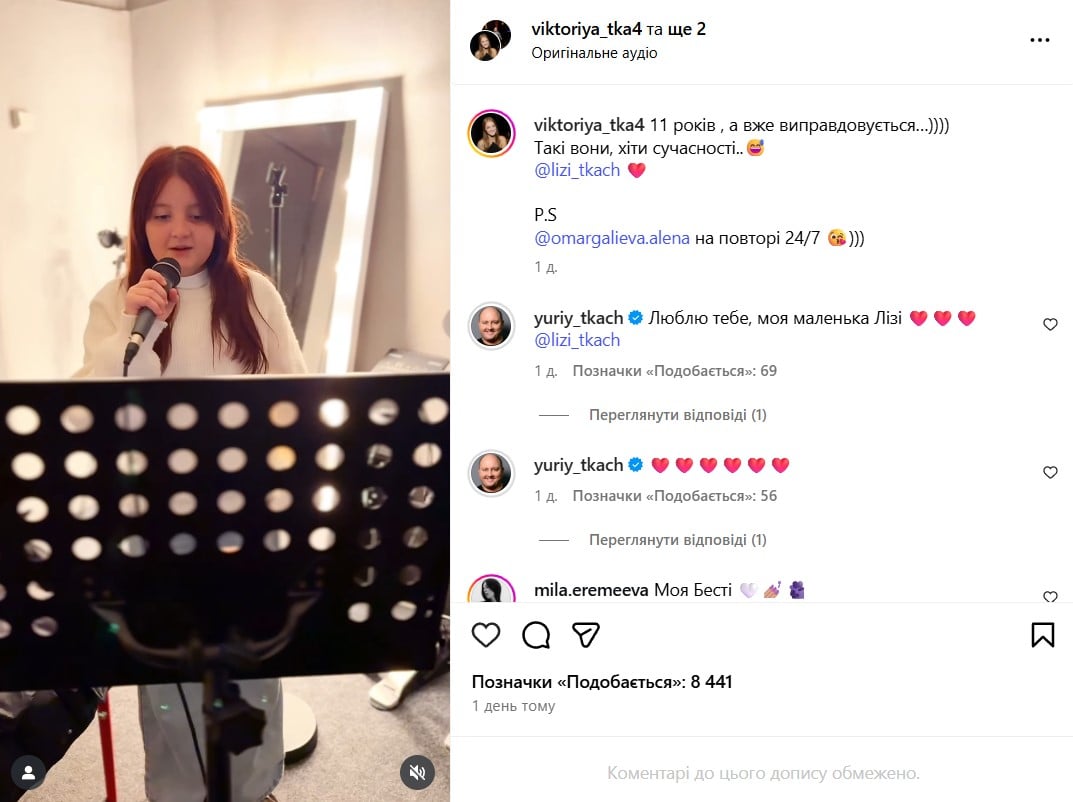Pause the video of the singing girl

pos(224,401)
